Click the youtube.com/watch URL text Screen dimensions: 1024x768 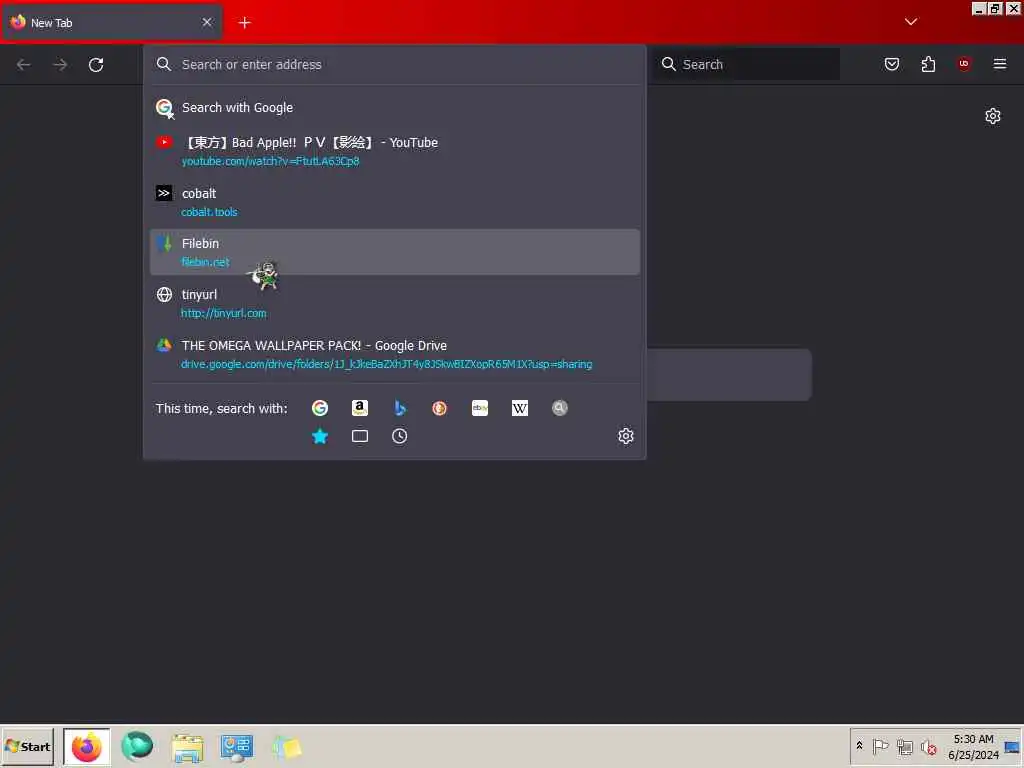pos(270,161)
